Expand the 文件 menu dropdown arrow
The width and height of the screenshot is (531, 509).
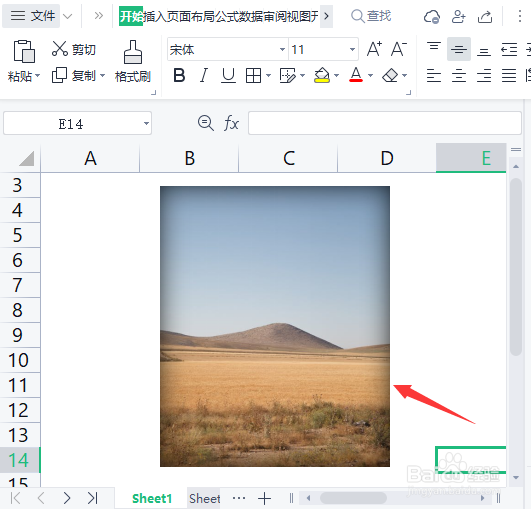pyautogui.click(x=67, y=16)
